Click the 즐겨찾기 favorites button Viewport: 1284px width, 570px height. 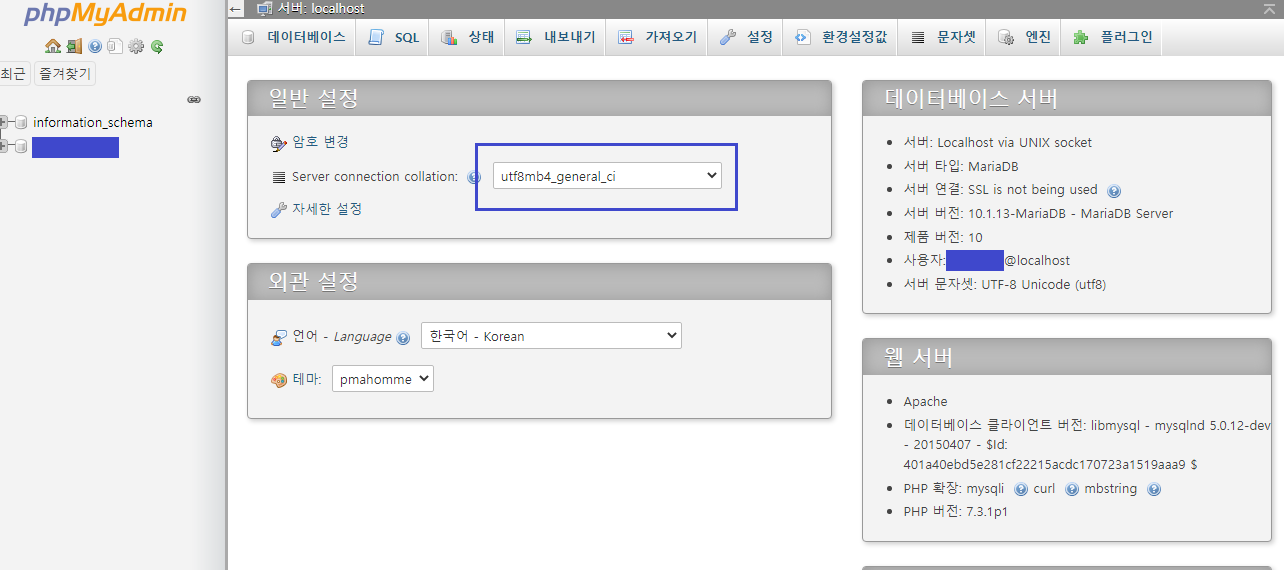[x=65, y=74]
